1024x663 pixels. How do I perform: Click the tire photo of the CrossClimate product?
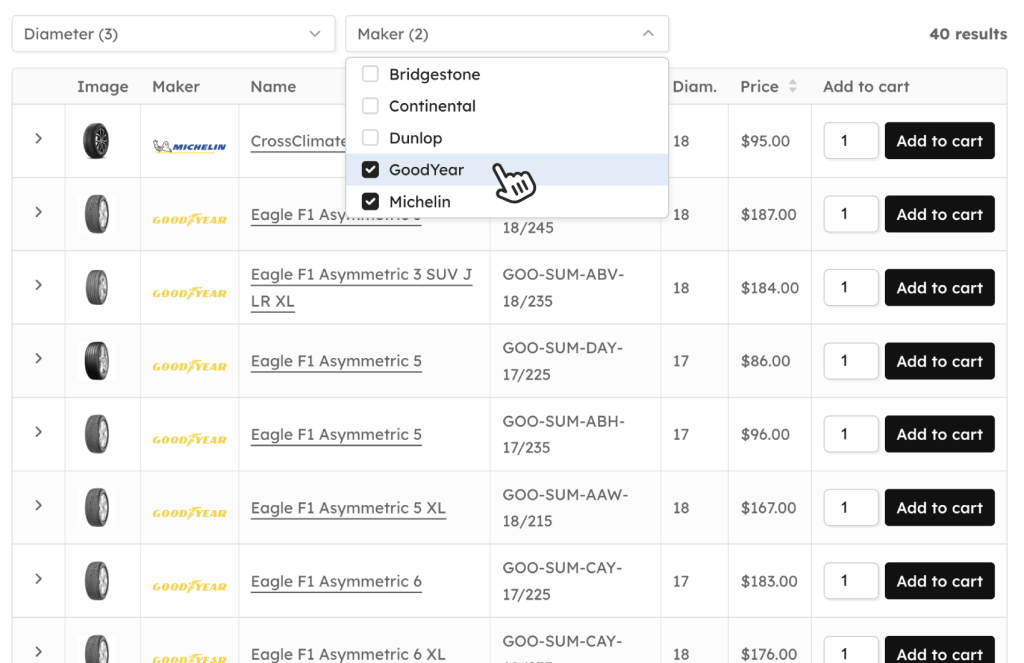tap(97, 140)
